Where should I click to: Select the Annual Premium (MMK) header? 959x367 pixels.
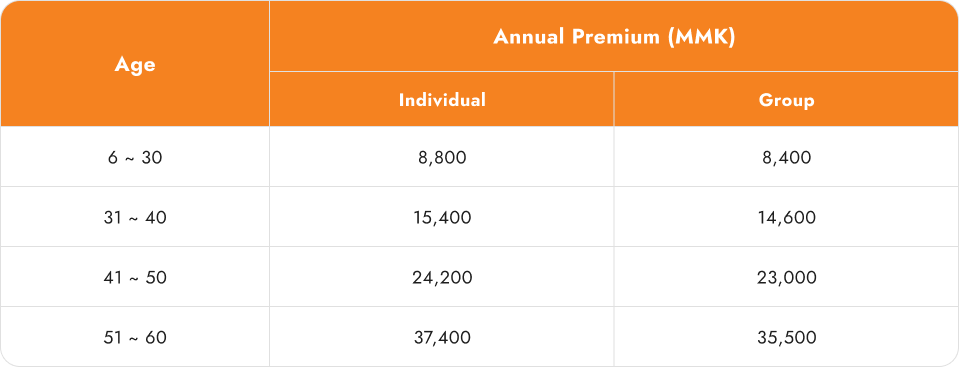tap(614, 37)
